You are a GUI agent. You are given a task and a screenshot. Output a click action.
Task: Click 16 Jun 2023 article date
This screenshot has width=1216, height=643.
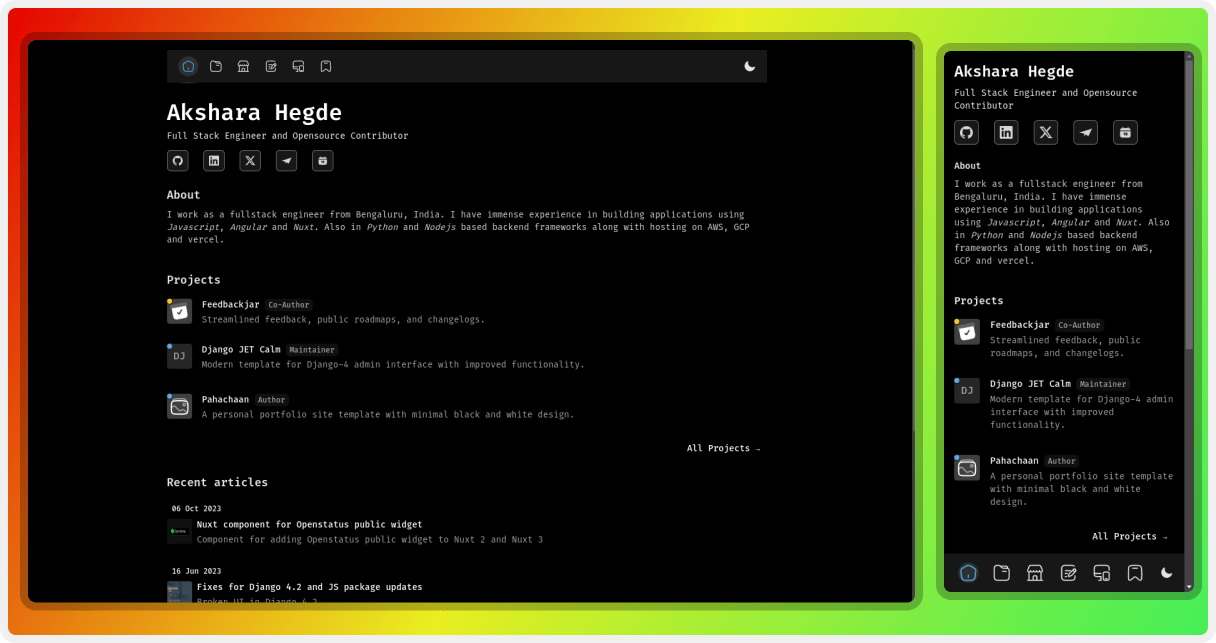[x=196, y=571]
